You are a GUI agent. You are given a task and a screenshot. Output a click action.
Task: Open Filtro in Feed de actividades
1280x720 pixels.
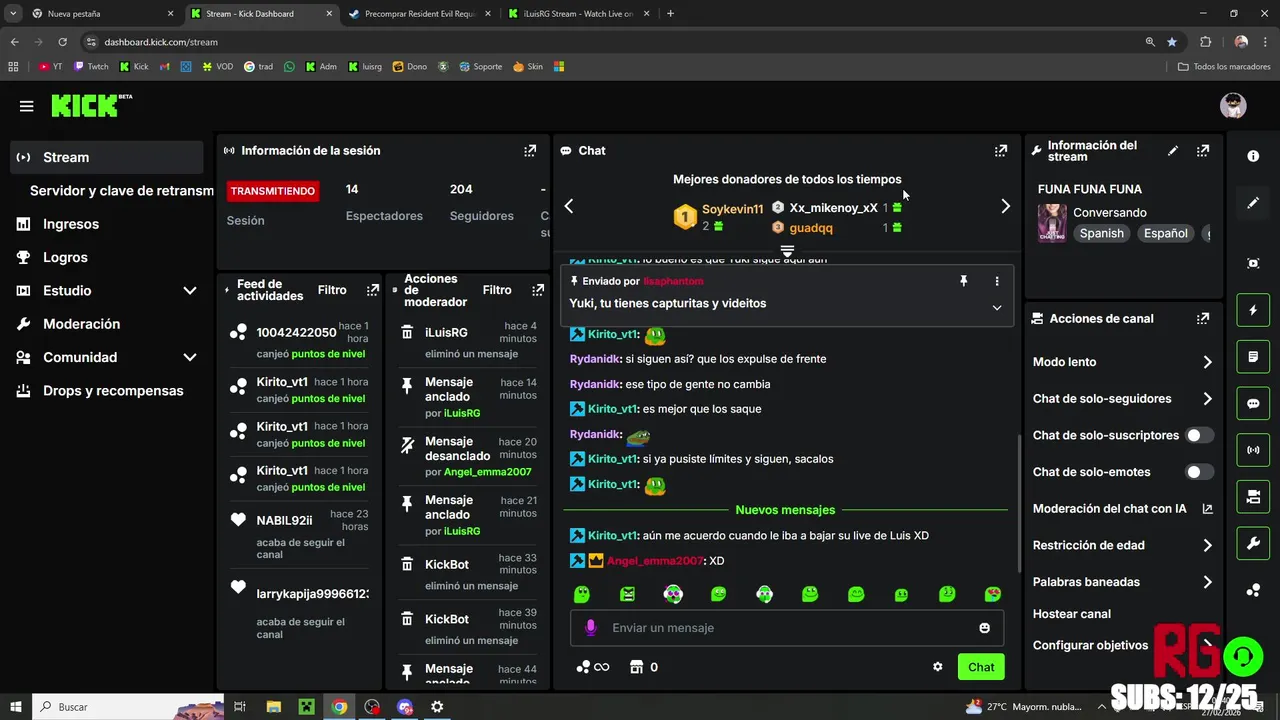coord(332,290)
